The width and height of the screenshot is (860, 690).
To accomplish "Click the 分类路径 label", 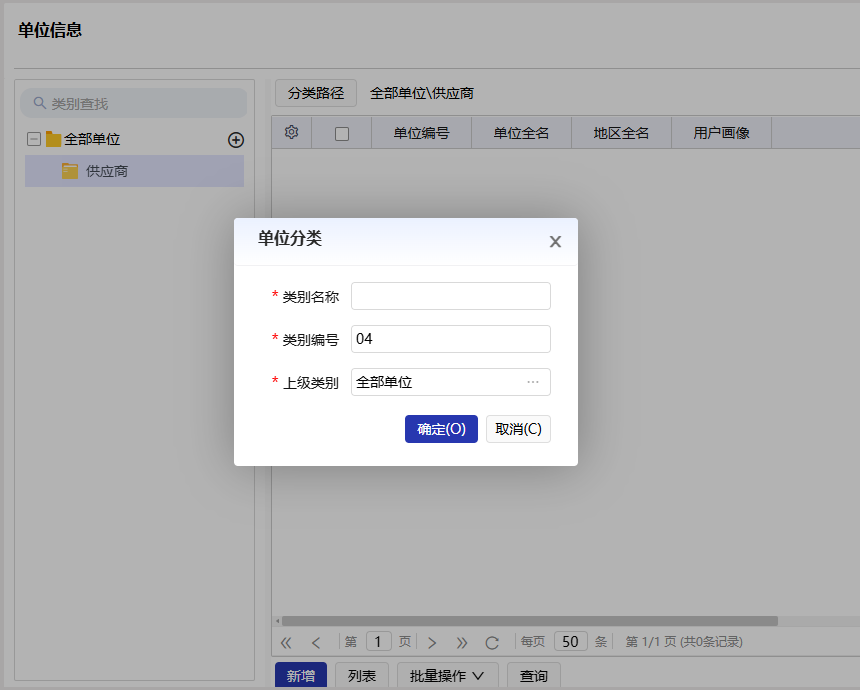I will tap(316, 93).
